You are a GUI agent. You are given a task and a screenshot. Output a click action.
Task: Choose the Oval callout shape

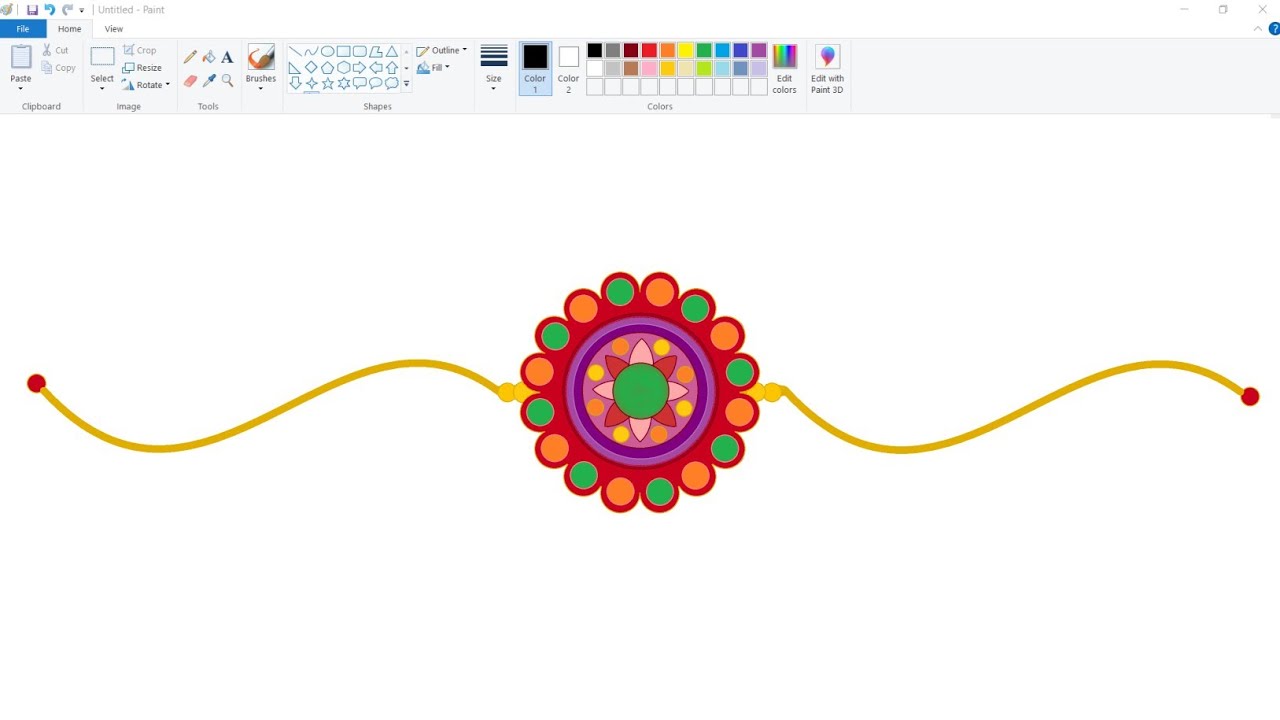376,83
